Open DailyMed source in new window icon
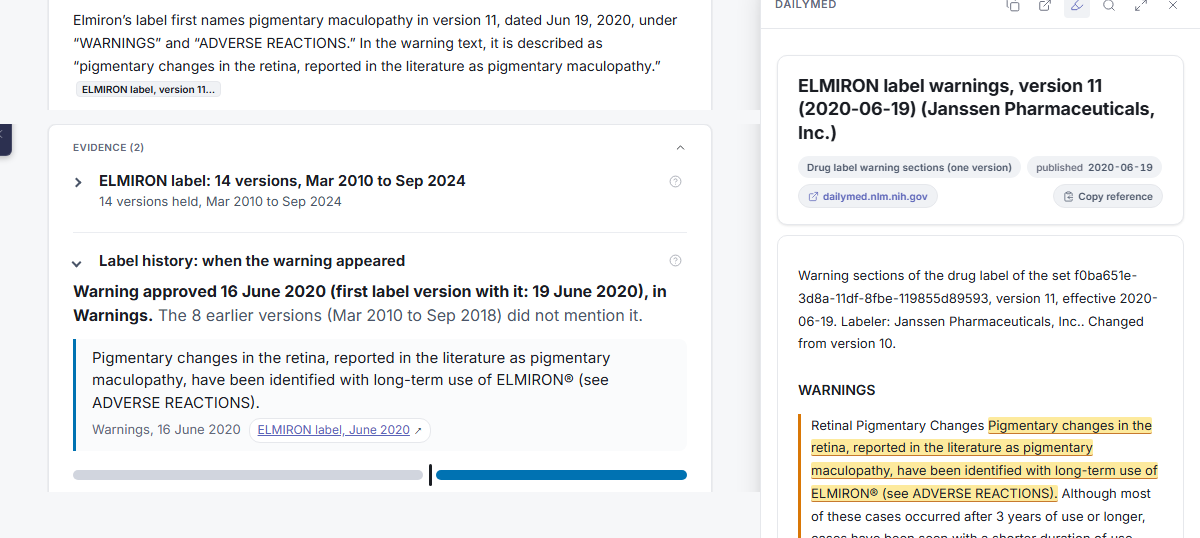This screenshot has height=538, width=1200. (x=1045, y=6)
